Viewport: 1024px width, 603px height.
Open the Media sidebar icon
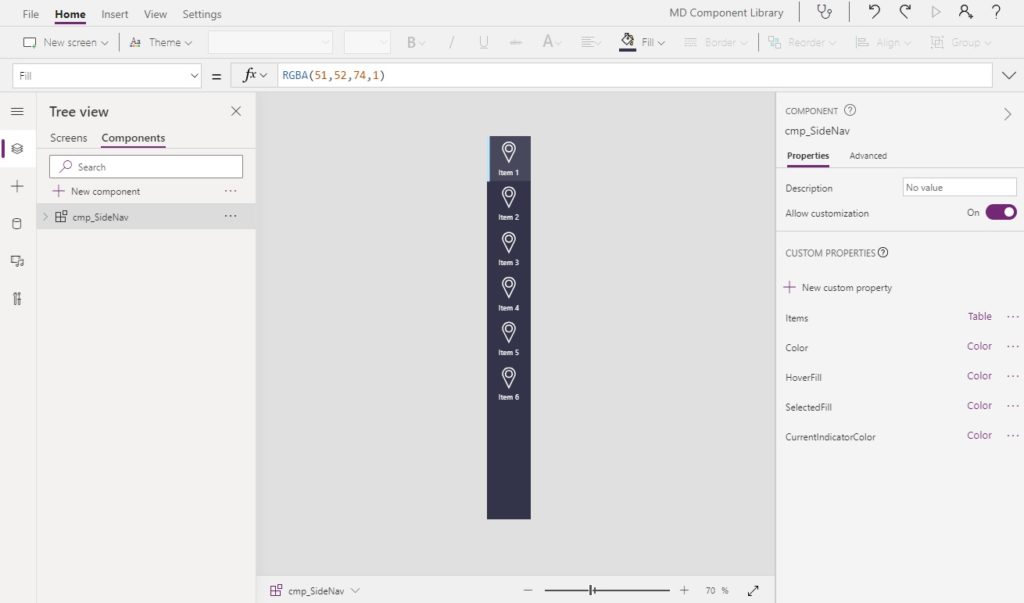click(x=17, y=261)
